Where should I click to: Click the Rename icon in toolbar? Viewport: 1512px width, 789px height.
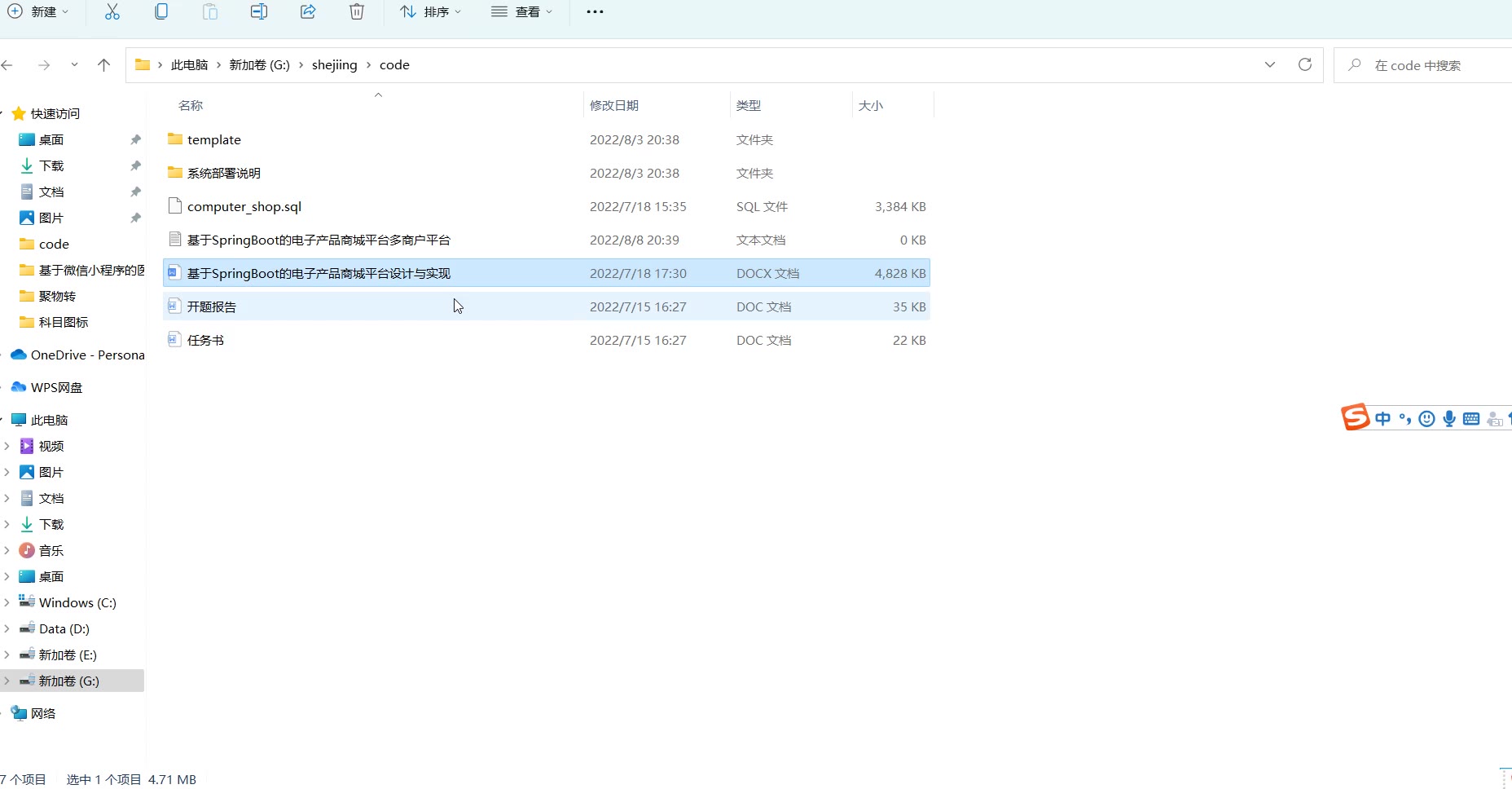pyautogui.click(x=259, y=11)
